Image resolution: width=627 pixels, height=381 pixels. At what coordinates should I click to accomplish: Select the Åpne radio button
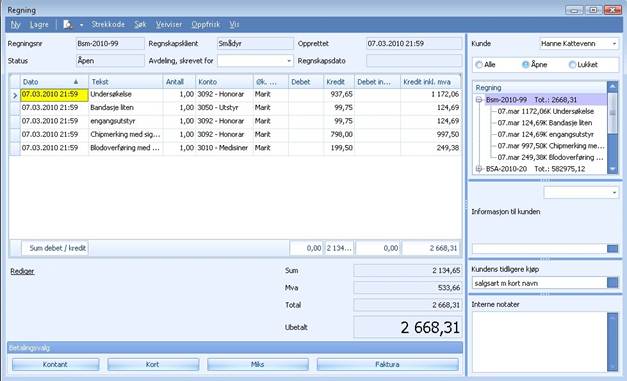[x=525, y=64]
